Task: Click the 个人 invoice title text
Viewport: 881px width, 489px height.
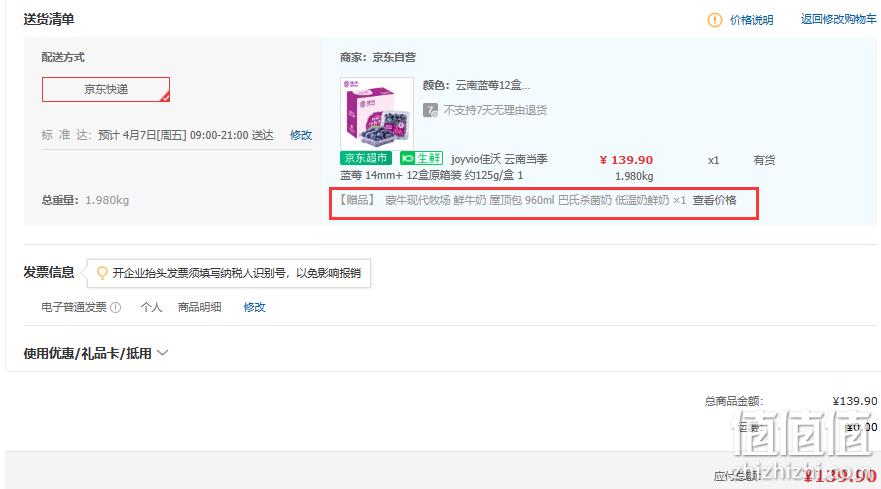Action: (x=151, y=307)
